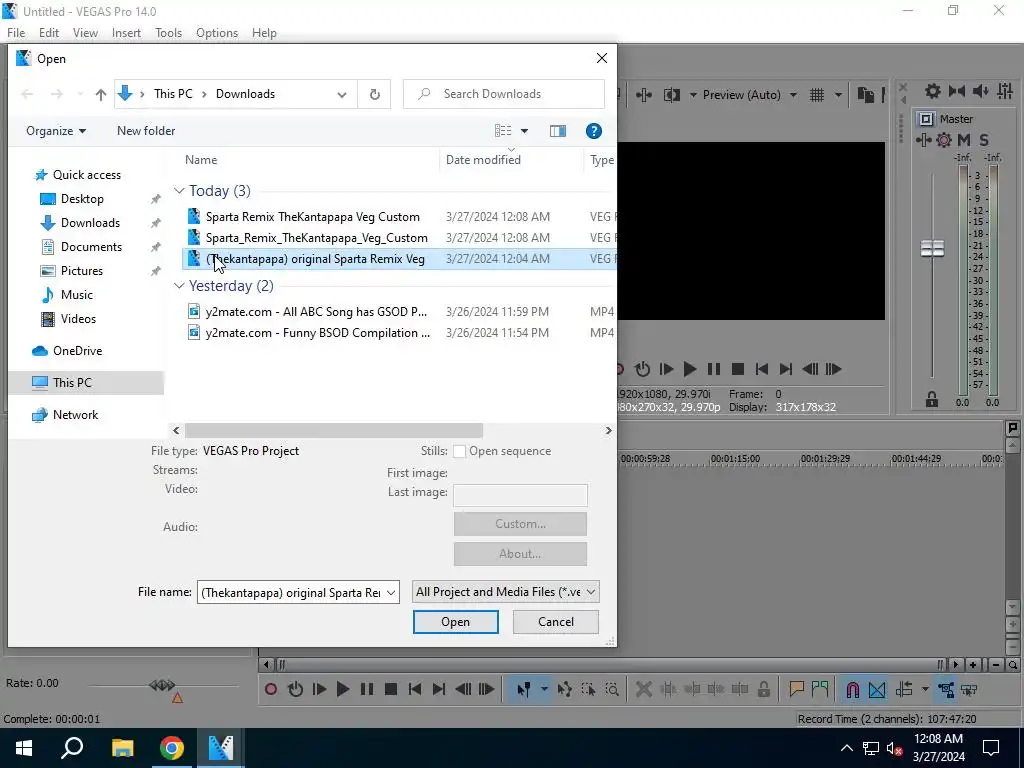Open the Master bus FX gear icon
1024x768 pixels.
point(944,140)
